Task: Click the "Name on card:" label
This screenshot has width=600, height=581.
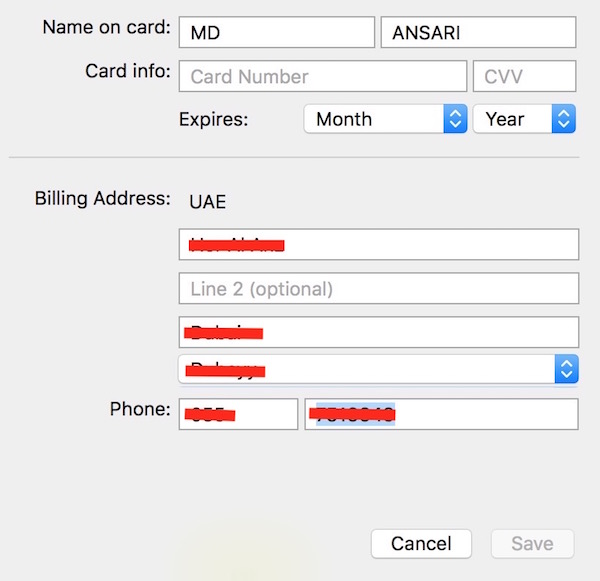Action: 107,28
